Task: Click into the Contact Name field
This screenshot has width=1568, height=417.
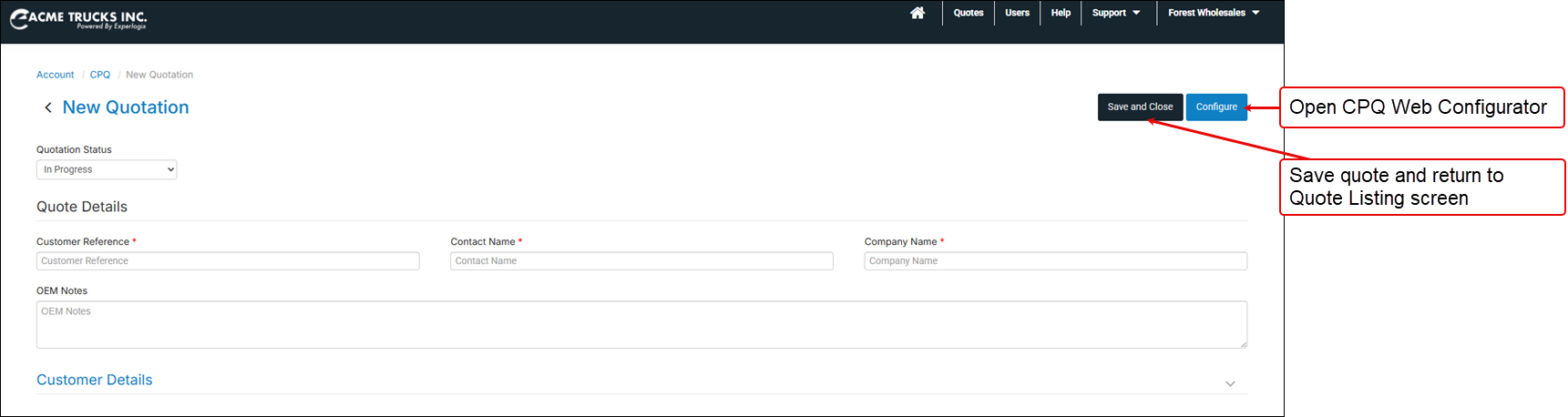Action: point(641,261)
